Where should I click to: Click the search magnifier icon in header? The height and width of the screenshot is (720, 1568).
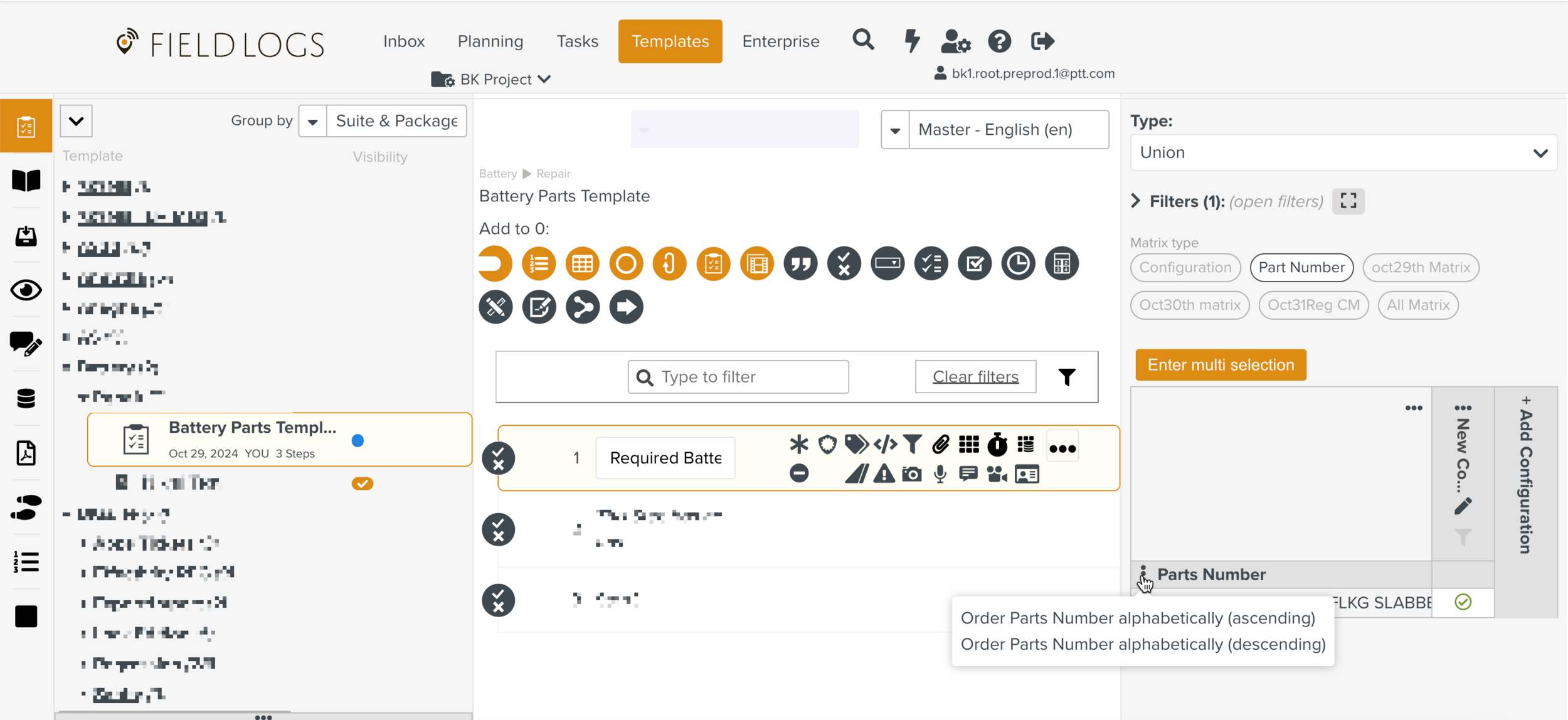[863, 41]
